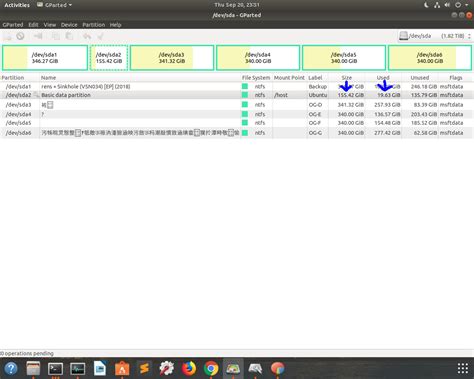Click the ntfs color square in /dev/sda1 row

[245, 86]
